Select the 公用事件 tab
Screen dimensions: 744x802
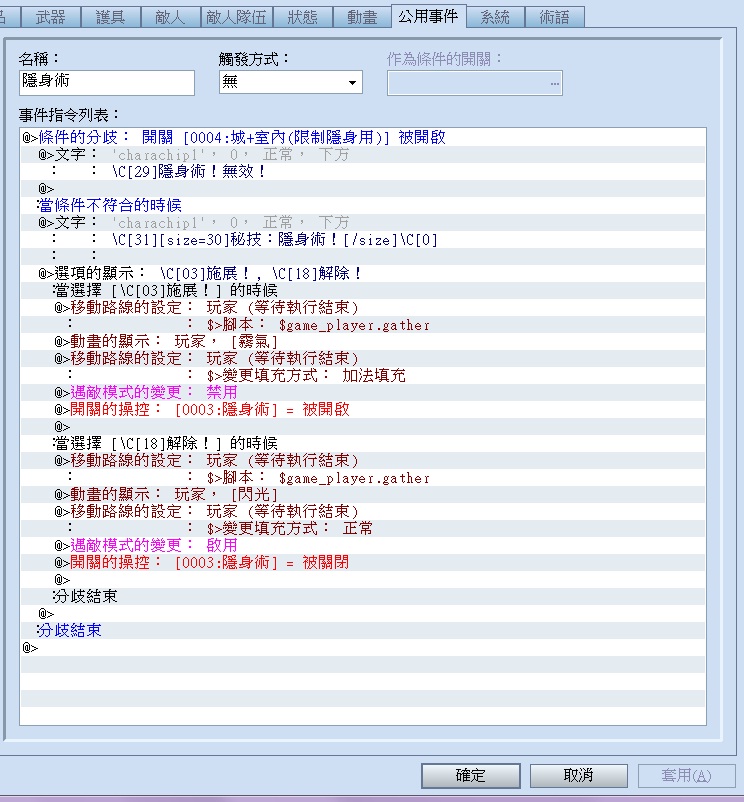428,16
